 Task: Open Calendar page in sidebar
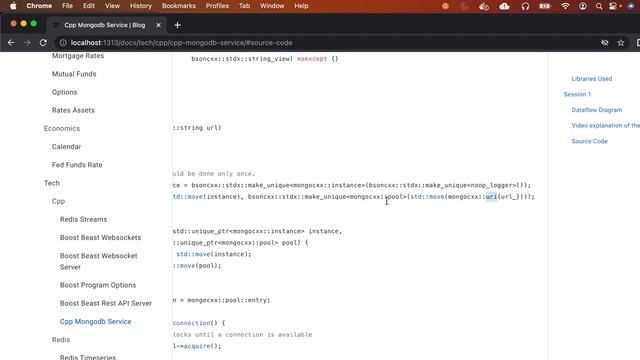tap(67, 147)
